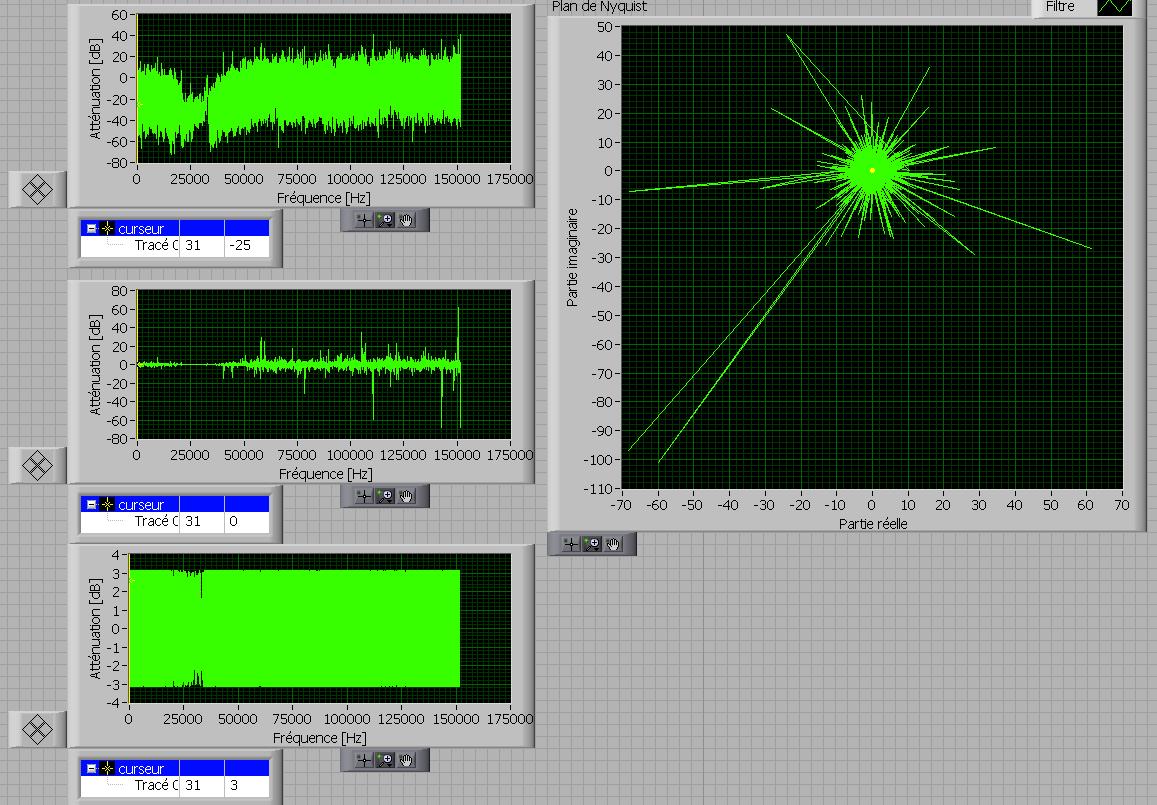Viewport: 1157px width, 805px height.
Task: Click the cursor X value 31 in the top legend
Action: pyautogui.click(x=193, y=246)
